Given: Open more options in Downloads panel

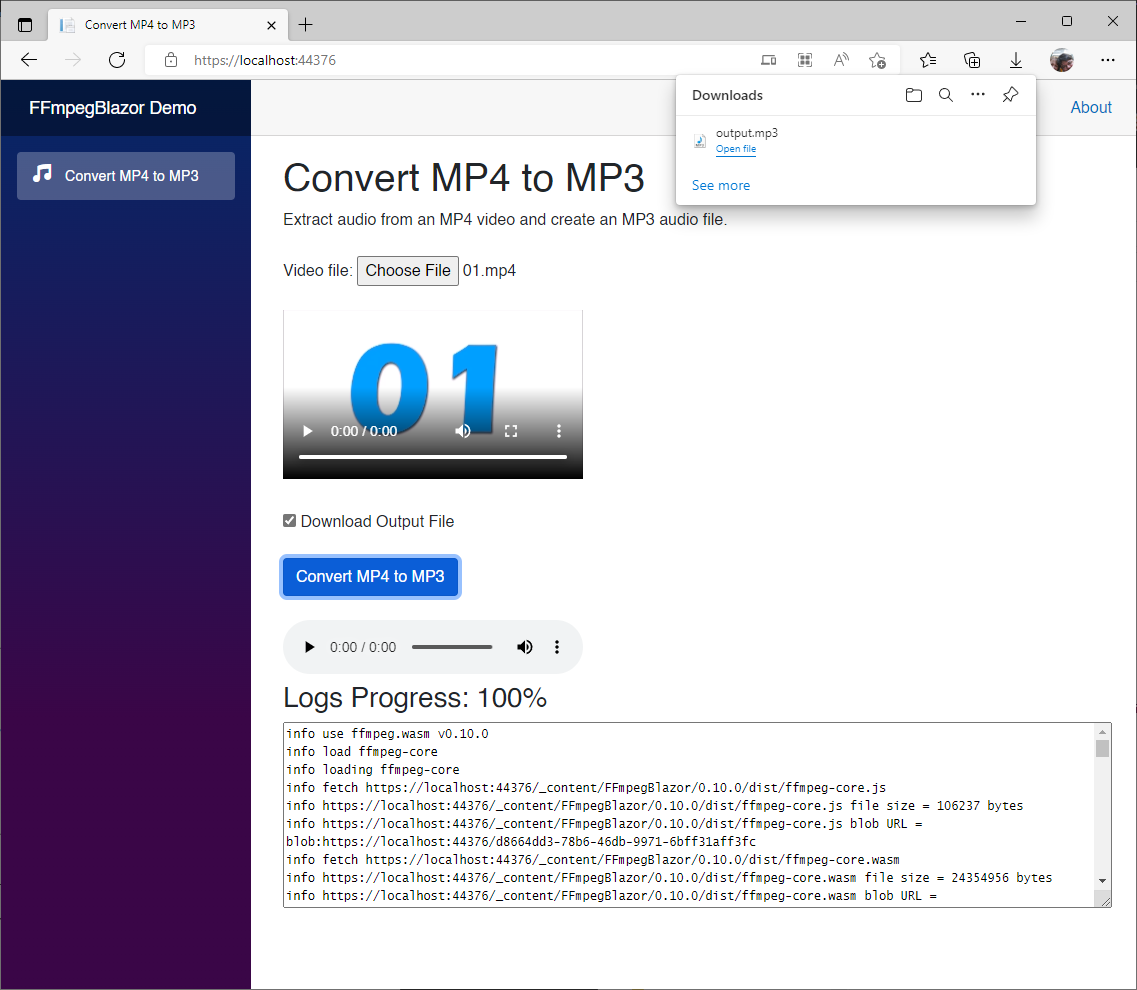Looking at the screenshot, I should click(977, 94).
